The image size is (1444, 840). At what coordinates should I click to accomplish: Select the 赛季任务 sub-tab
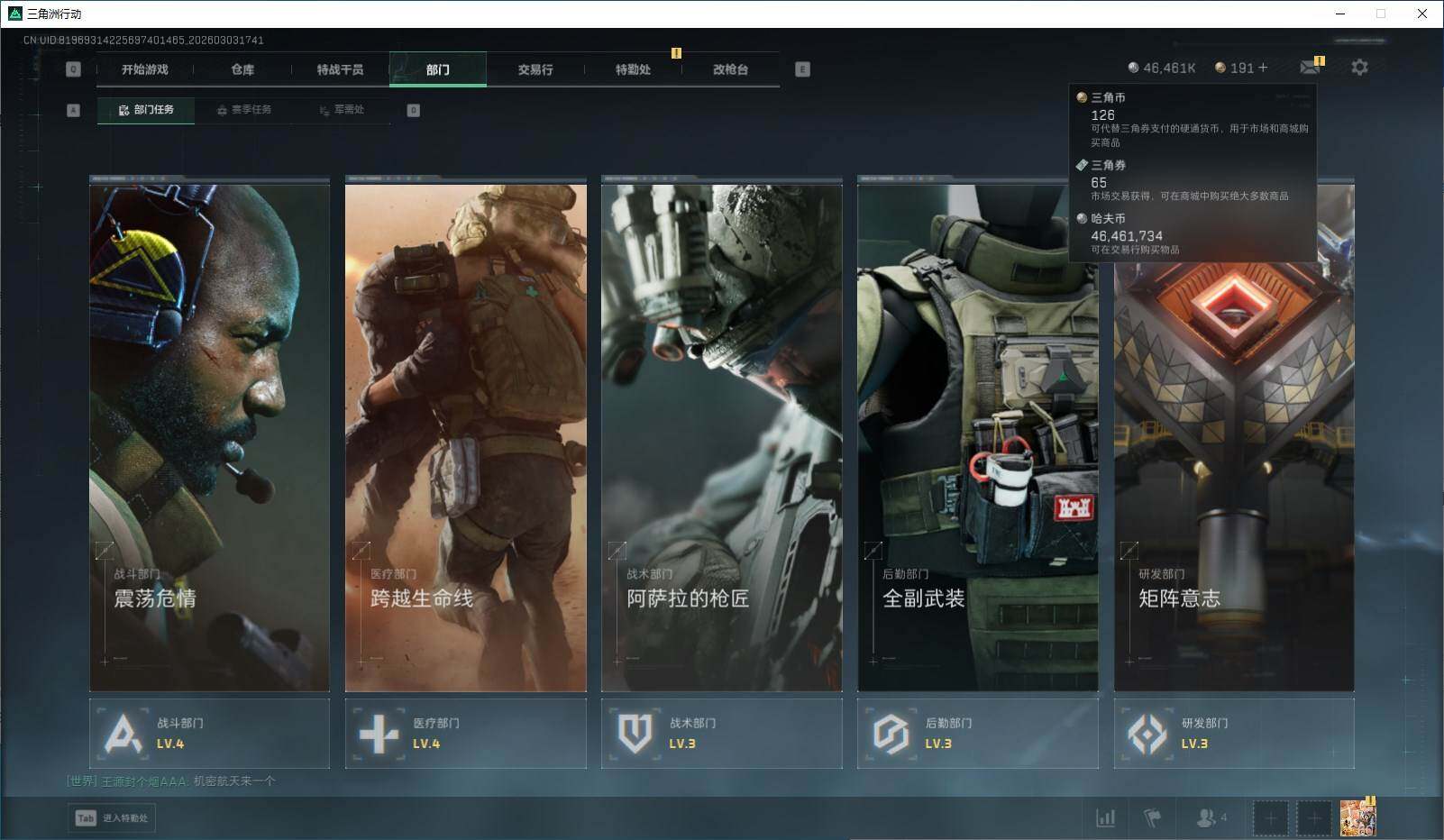pos(243,110)
